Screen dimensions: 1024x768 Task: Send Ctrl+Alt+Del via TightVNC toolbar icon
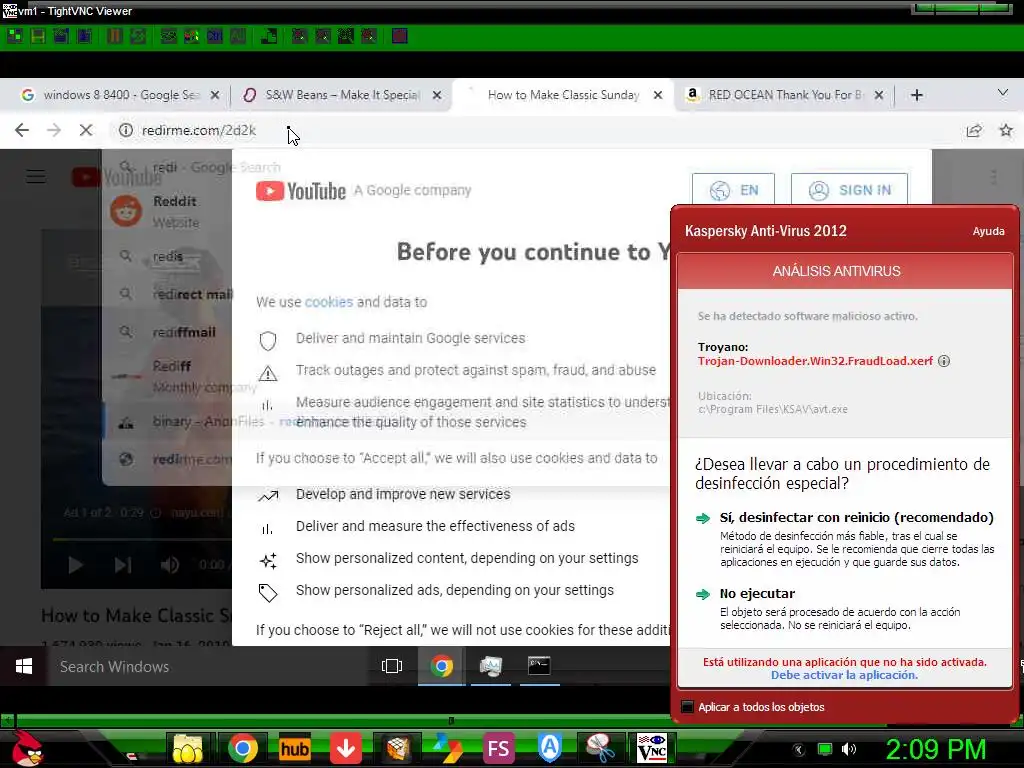click(x=168, y=36)
